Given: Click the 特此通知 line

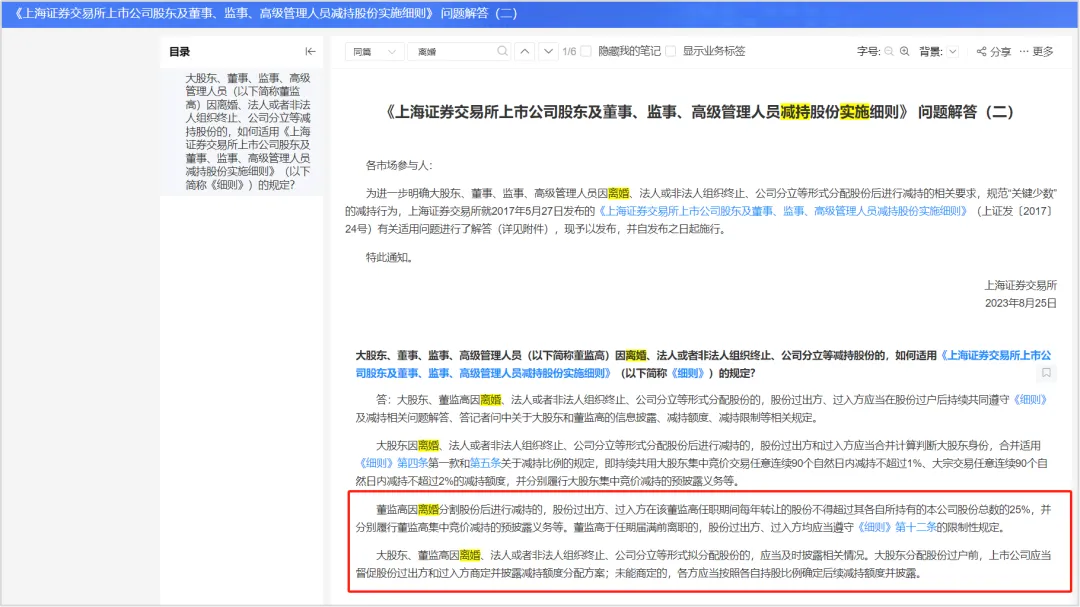Looking at the screenshot, I should click(389, 258).
